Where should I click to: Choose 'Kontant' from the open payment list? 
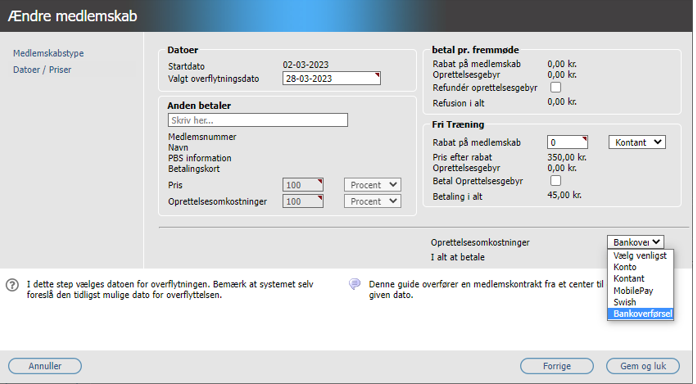coord(640,279)
